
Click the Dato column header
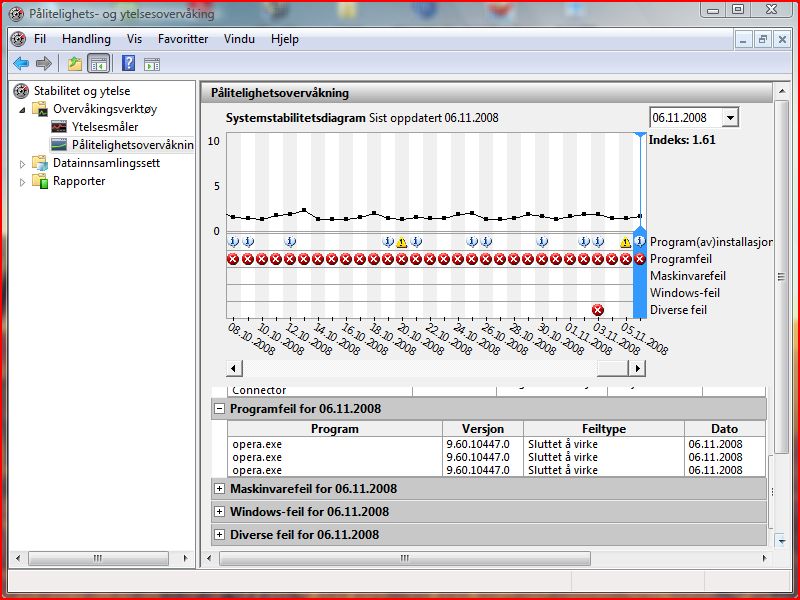click(x=724, y=429)
